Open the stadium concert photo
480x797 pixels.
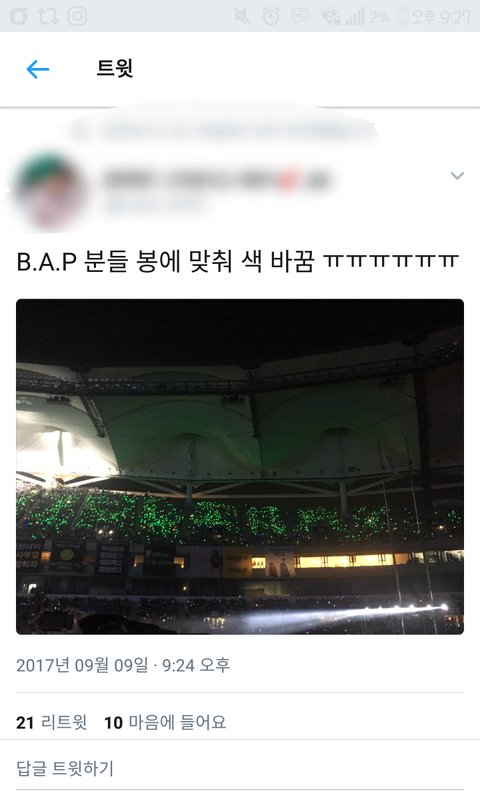240,466
